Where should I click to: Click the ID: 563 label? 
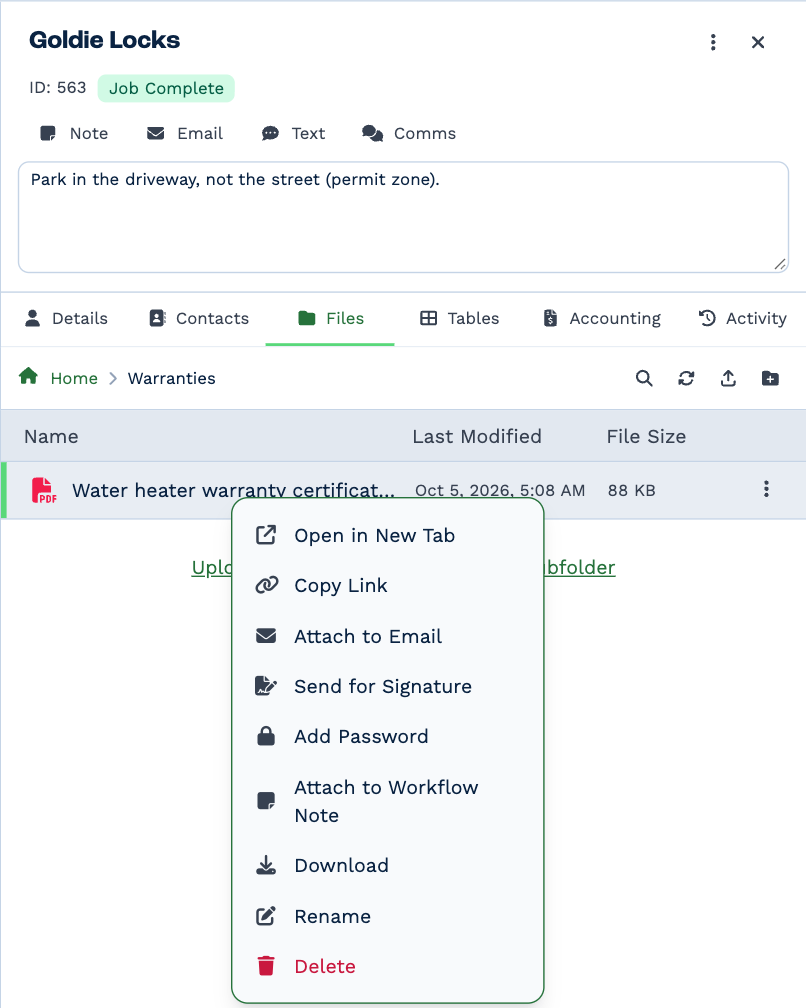point(57,87)
